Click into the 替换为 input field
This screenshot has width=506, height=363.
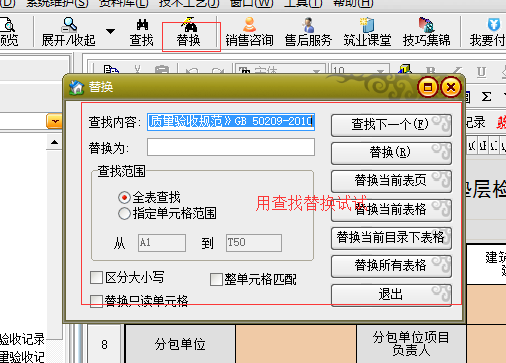click(231, 147)
